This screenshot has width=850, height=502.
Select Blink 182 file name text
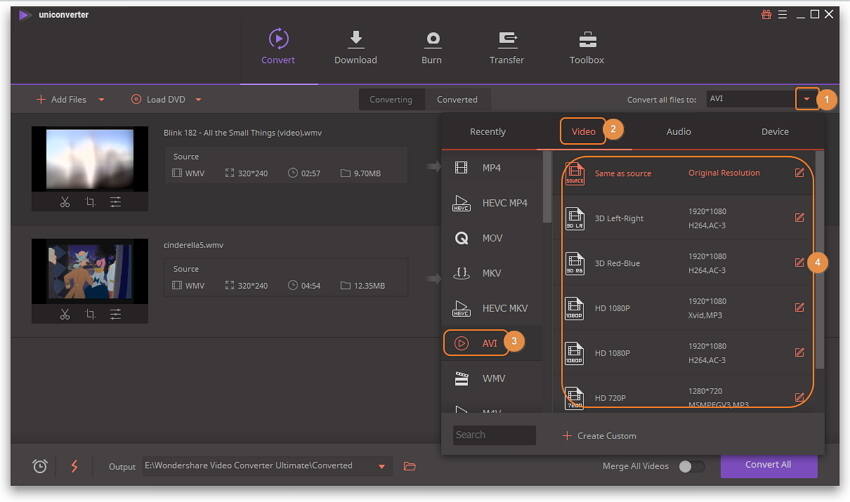(242, 133)
